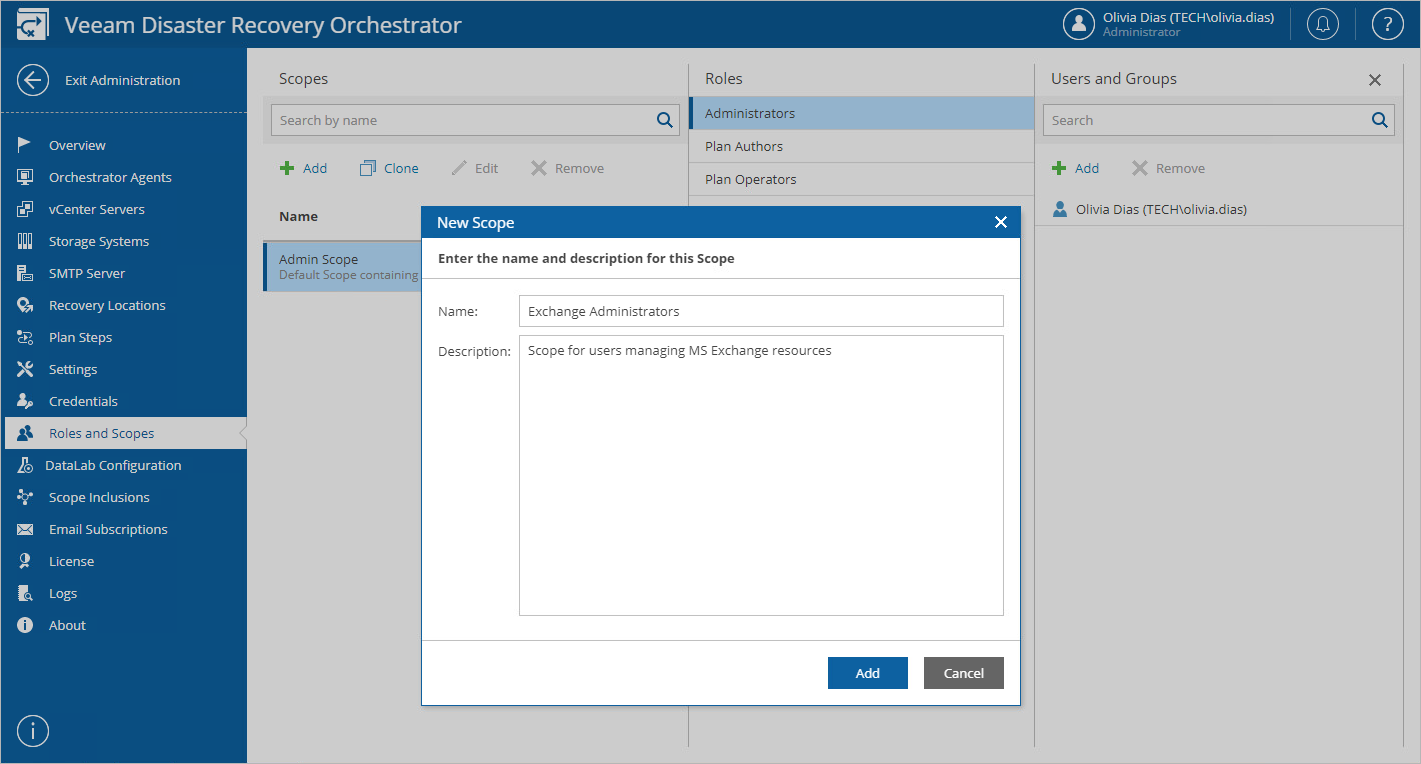Click the Scopes search magnifier icon
Screen dimensions: 1421x764
pyautogui.click(x=665, y=120)
